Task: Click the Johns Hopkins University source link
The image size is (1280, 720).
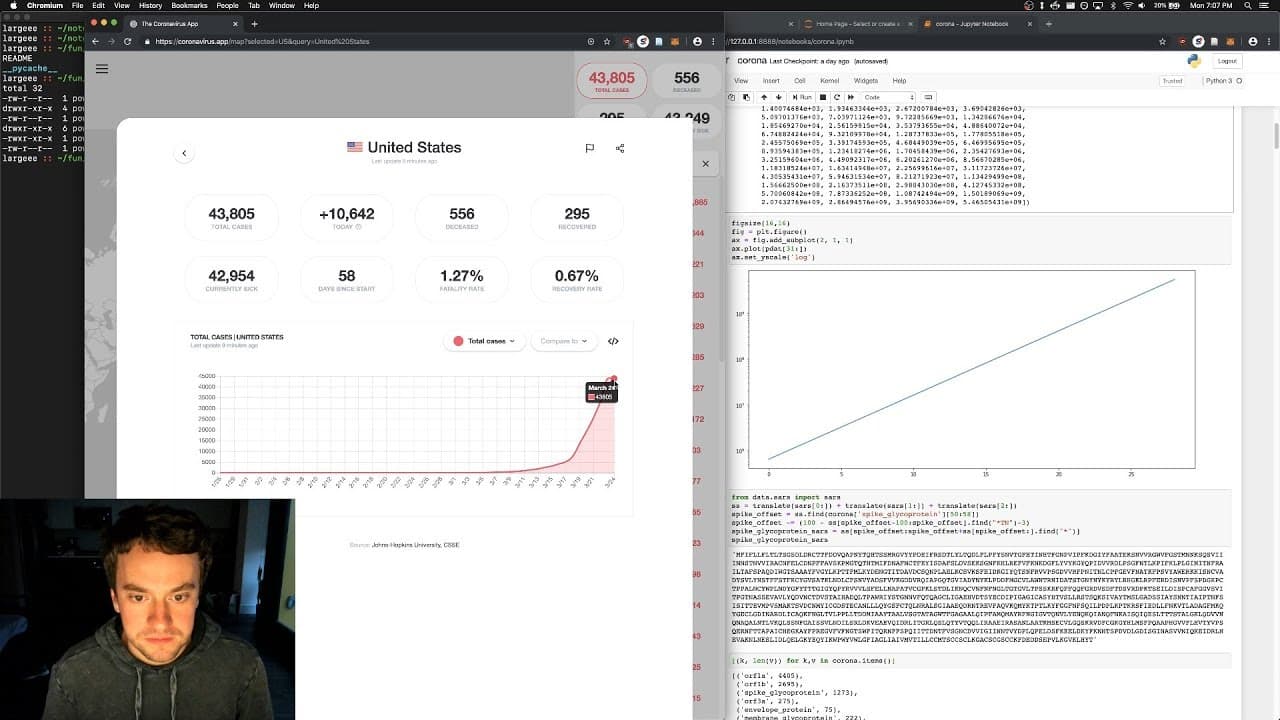Action: click(415, 545)
